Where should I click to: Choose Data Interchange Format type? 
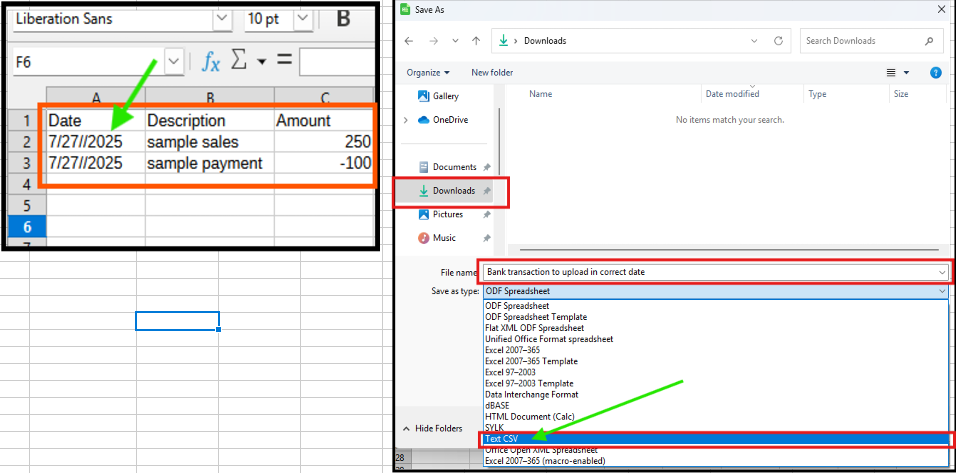716,394
